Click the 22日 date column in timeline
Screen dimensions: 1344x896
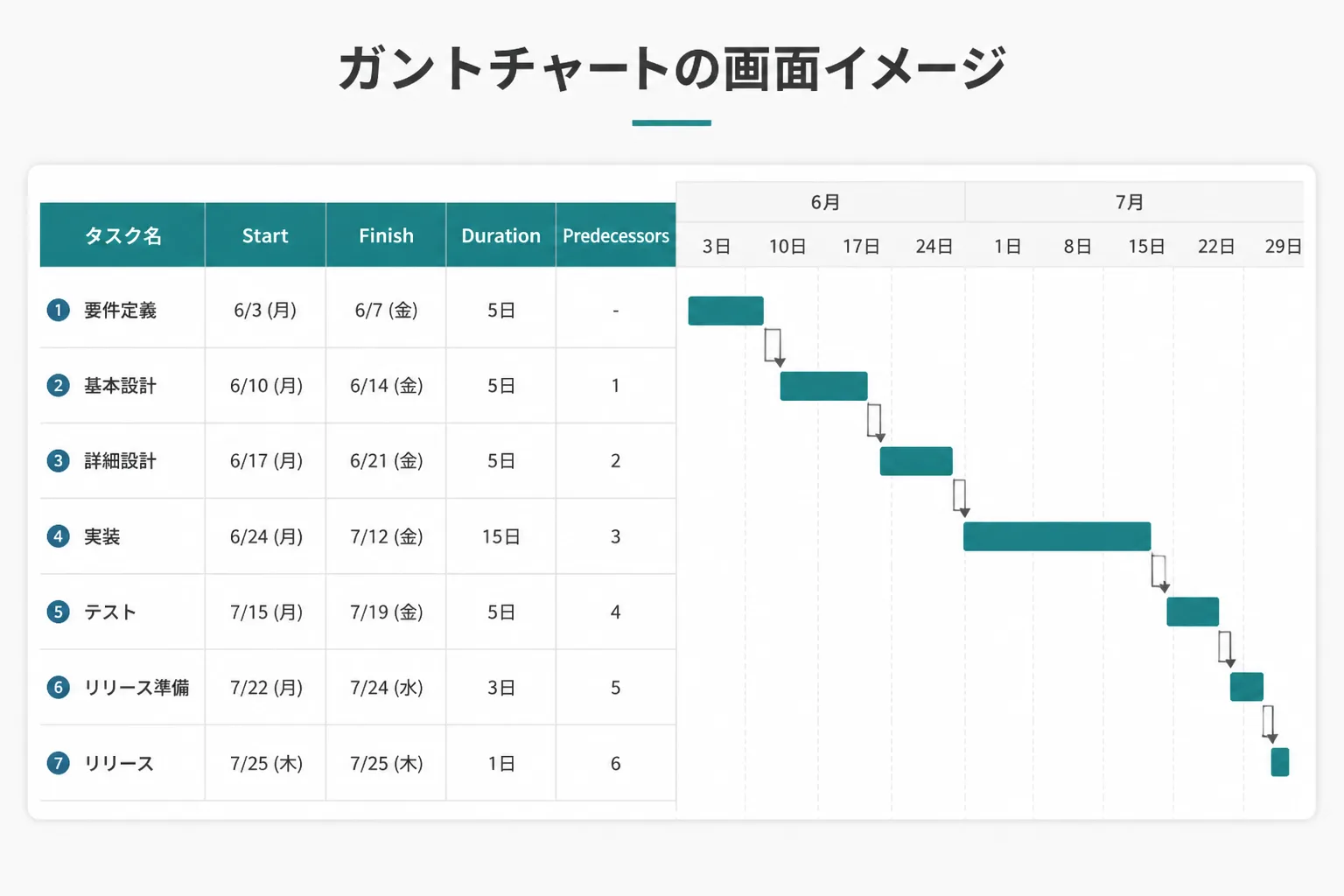(1216, 246)
